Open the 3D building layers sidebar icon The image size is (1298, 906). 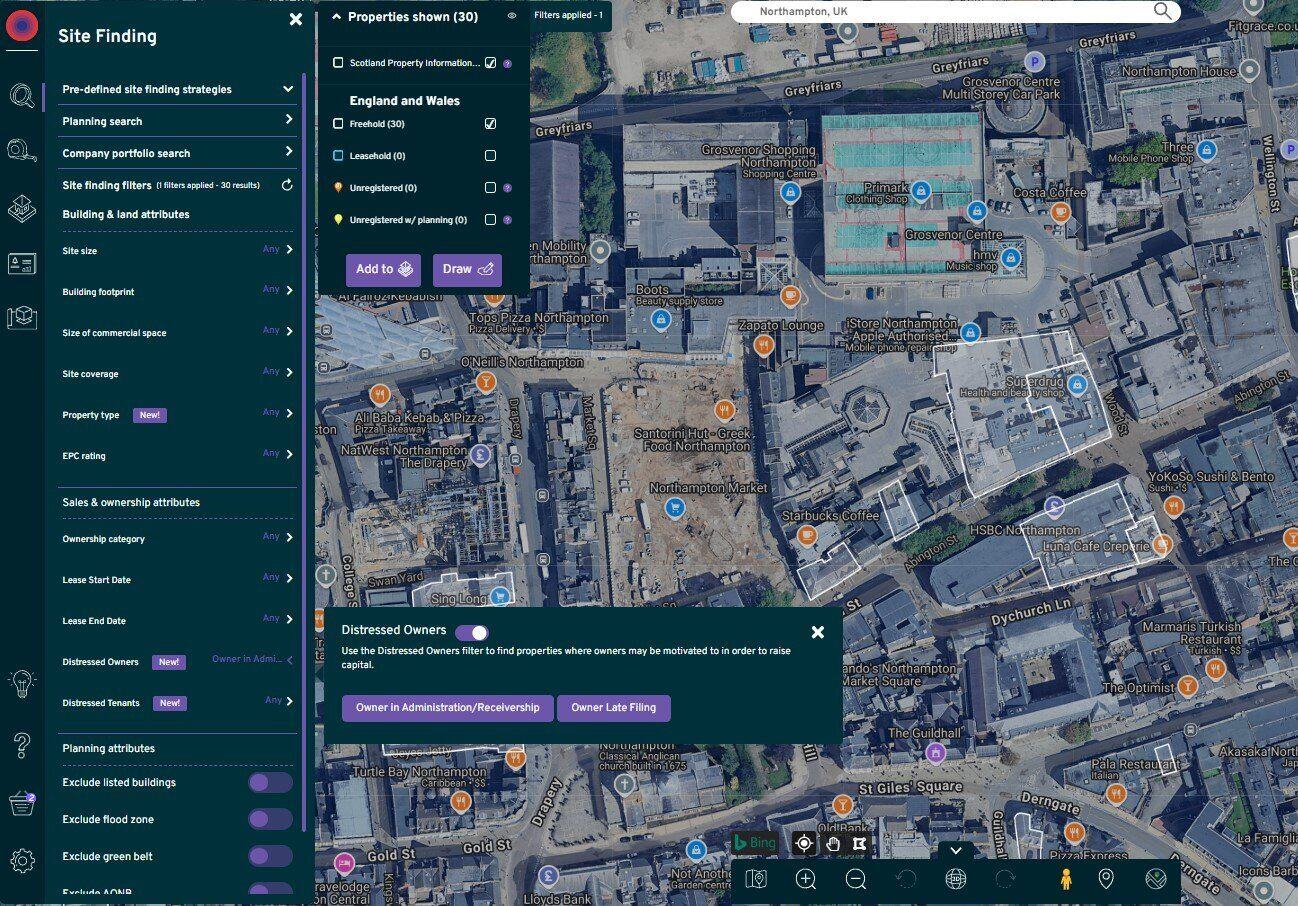tap(22, 208)
